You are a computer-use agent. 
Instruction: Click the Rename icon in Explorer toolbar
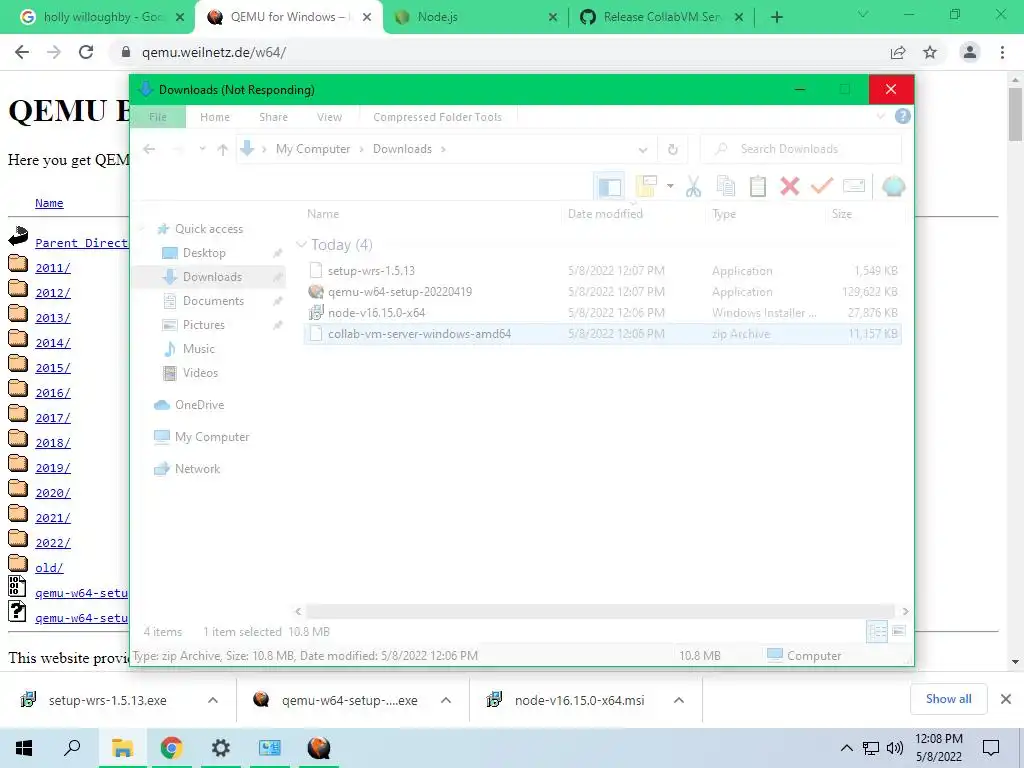(x=854, y=187)
